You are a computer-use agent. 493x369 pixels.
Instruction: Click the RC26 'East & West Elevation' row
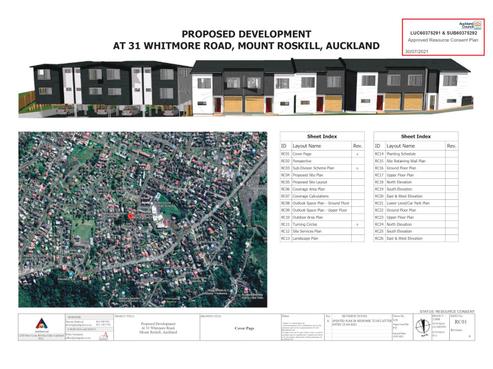coord(416,238)
